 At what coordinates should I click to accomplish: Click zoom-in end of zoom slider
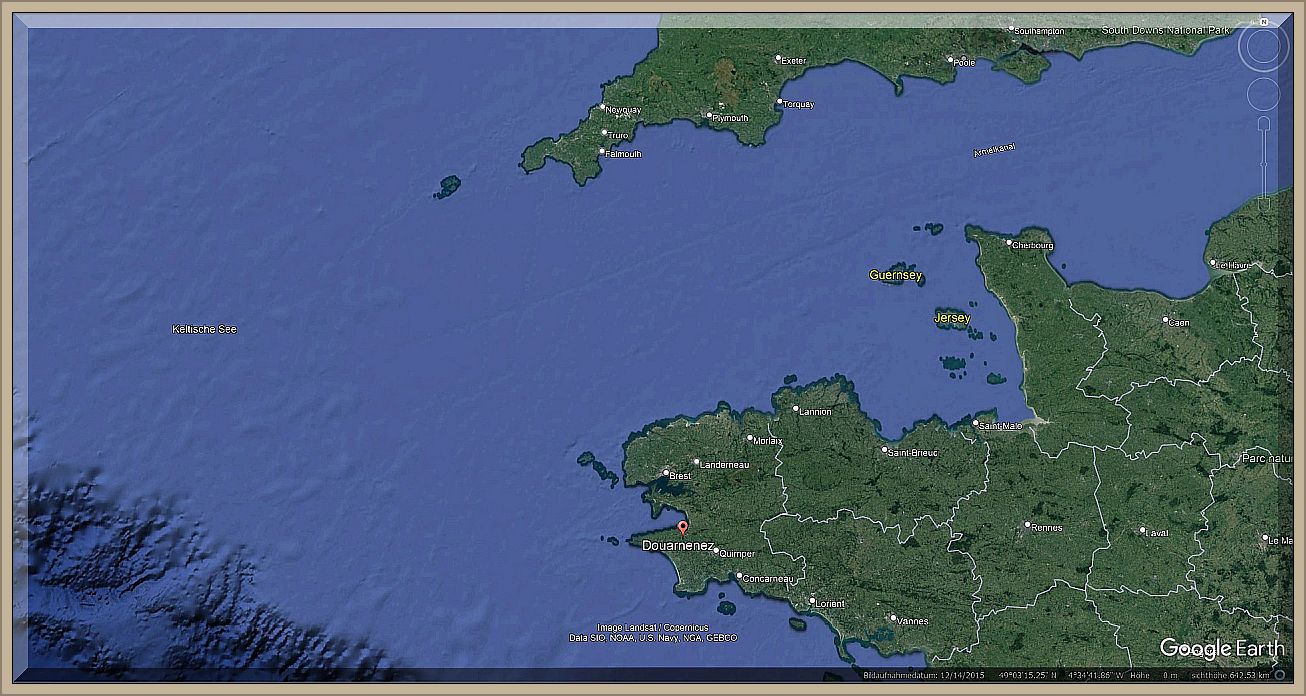pyautogui.click(x=1263, y=124)
